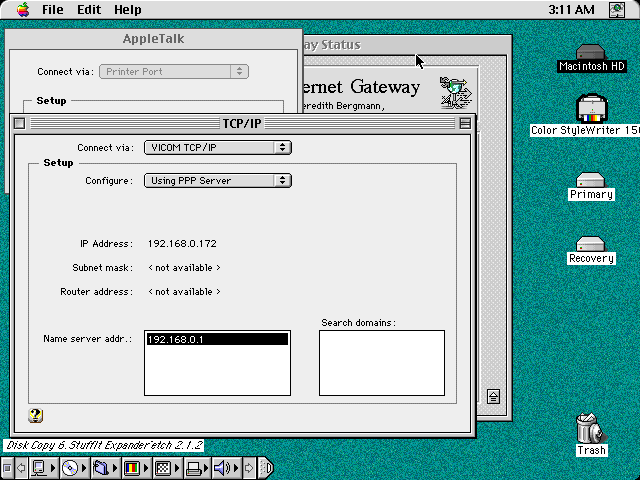The width and height of the screenshot is (640, 480).
Task: Click the TCP/IP window collapse box
Action: [465, 123]
